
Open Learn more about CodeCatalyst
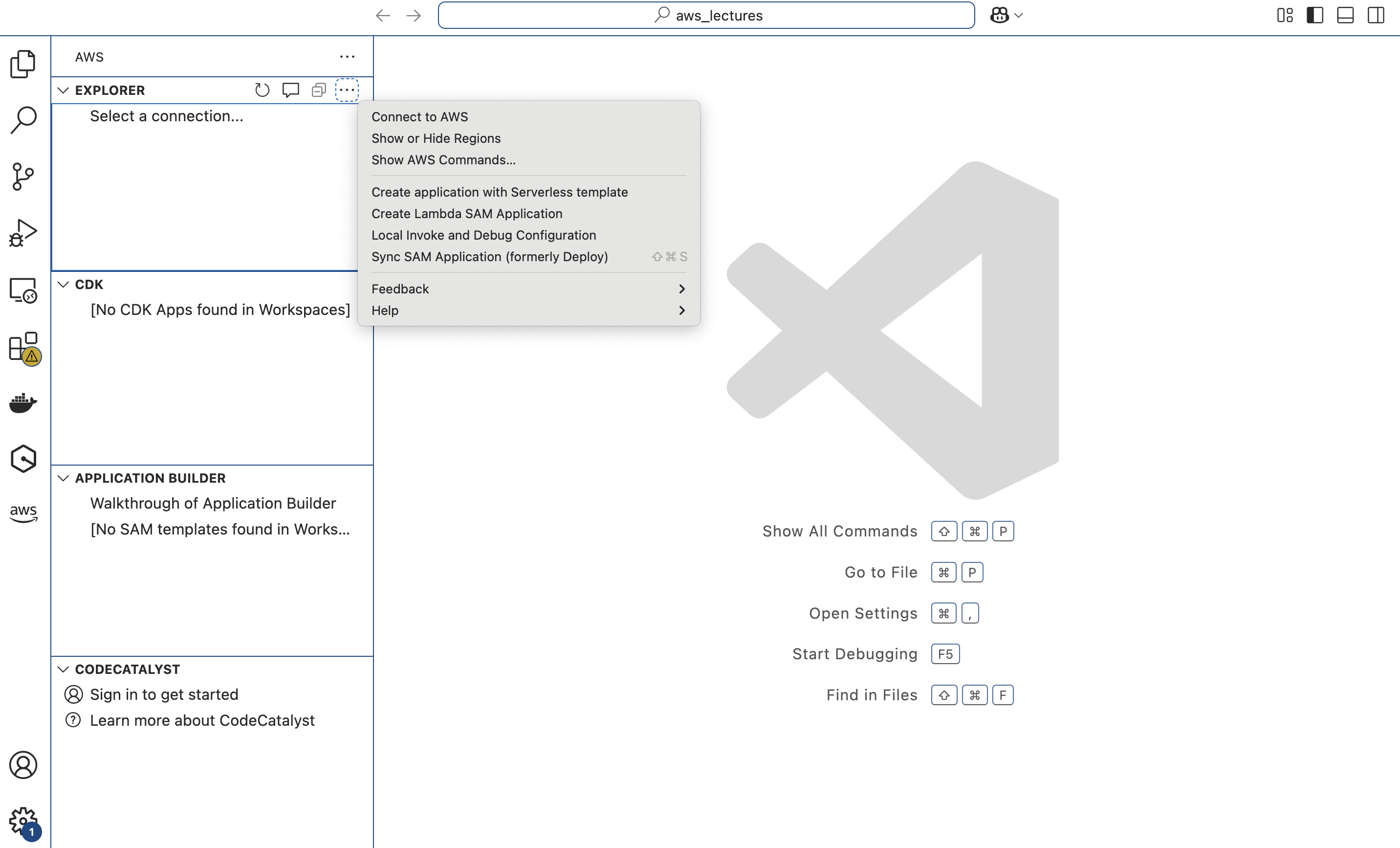click(202, 720)
